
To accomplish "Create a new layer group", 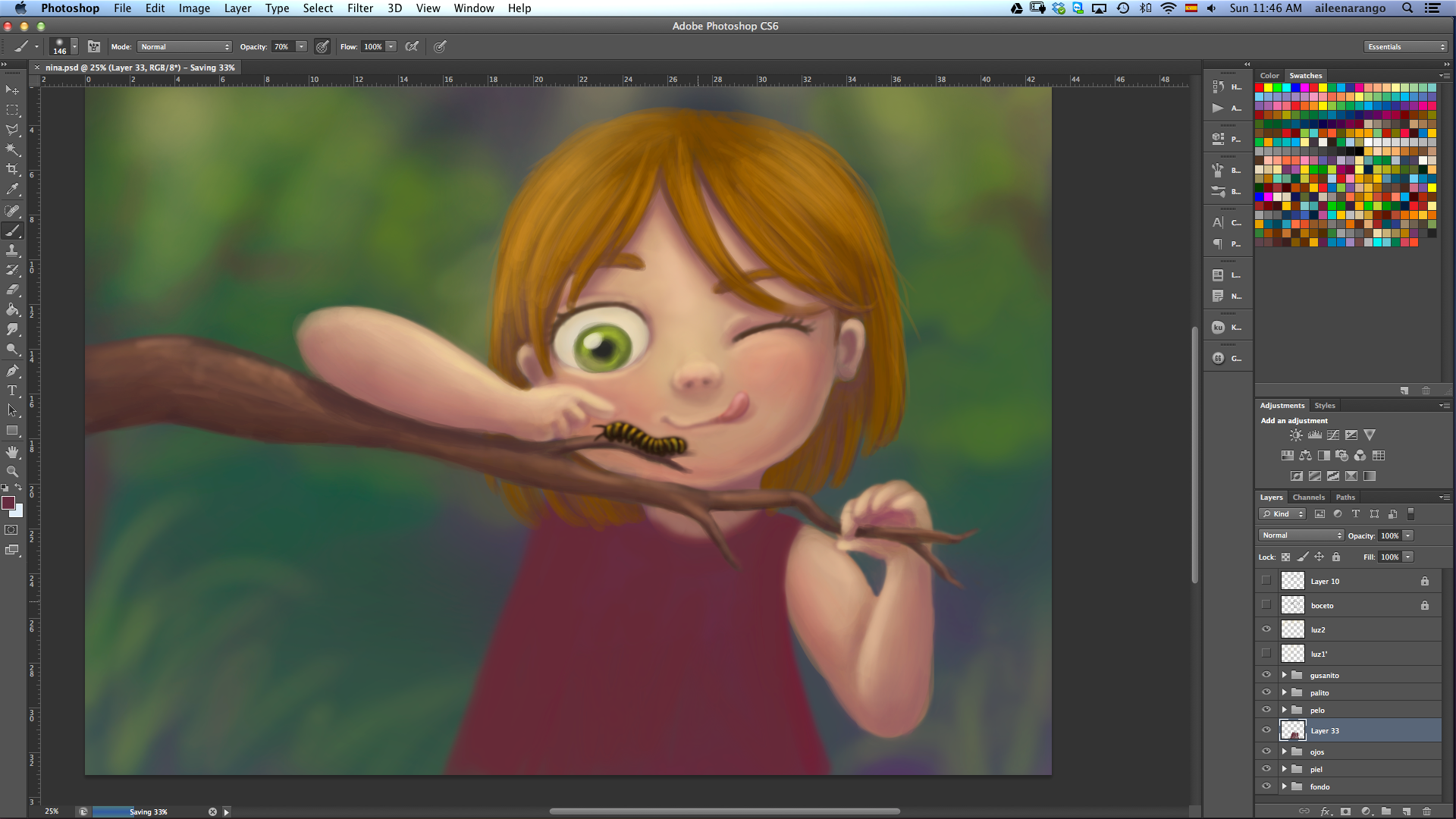I will (1386, 811).
